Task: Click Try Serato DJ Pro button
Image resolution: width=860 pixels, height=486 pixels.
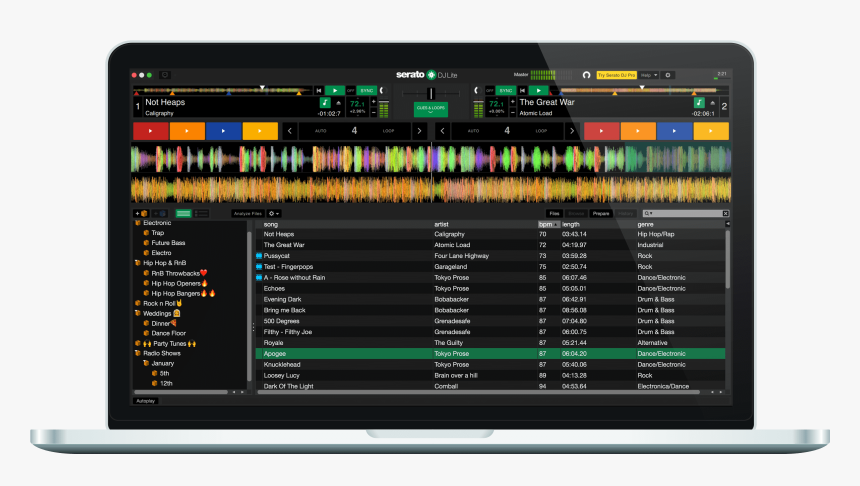Action: [616, 75]
